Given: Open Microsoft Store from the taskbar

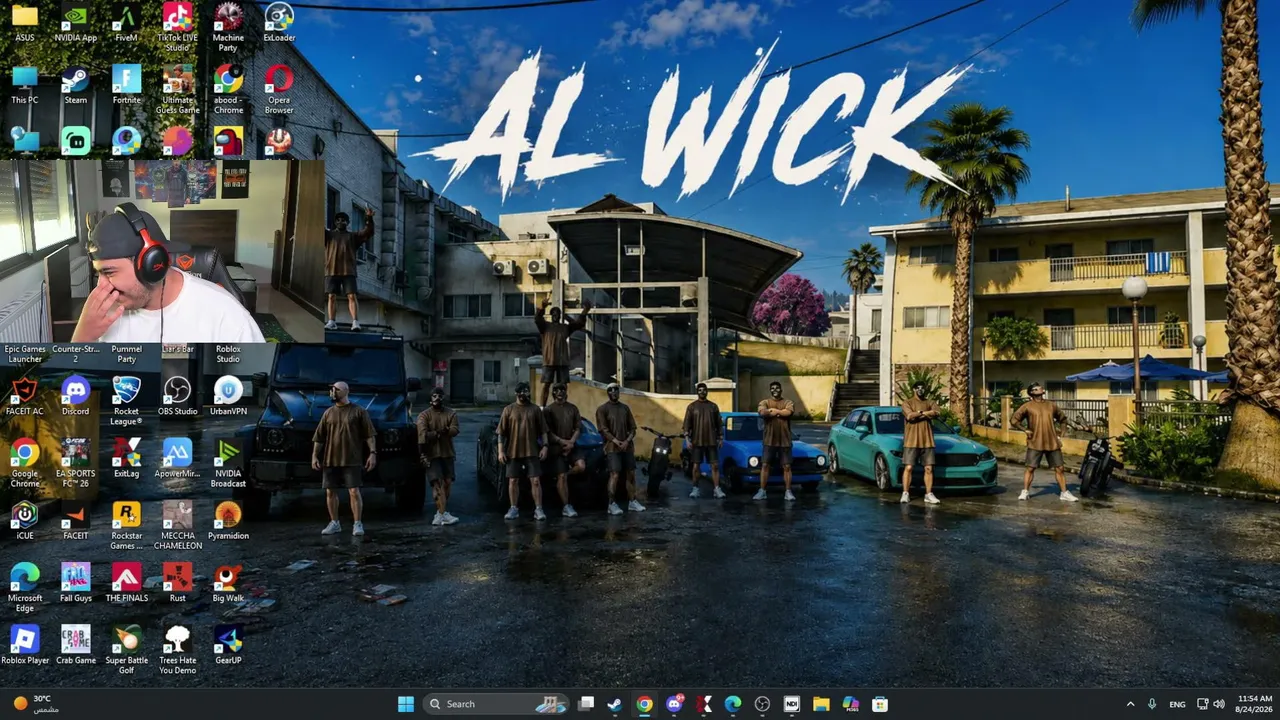Looking at the screenshot, I should (880, 704).
